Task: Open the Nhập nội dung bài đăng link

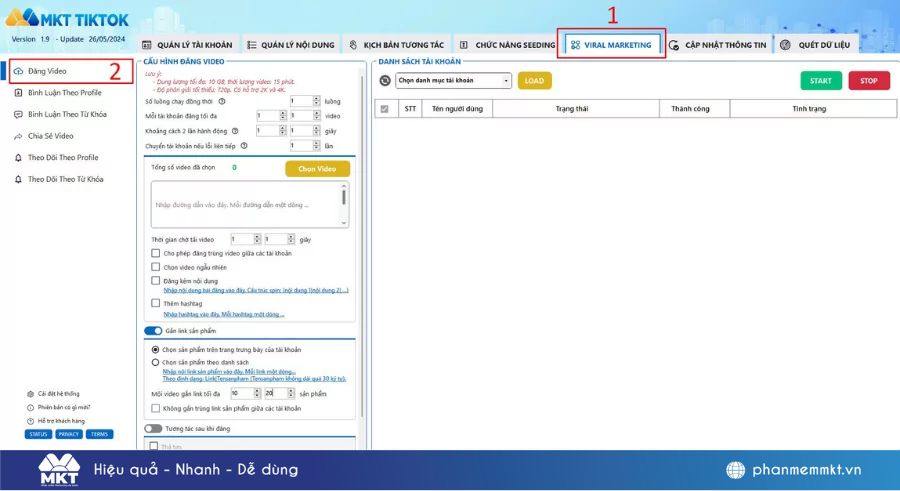Action: (256, 291)
